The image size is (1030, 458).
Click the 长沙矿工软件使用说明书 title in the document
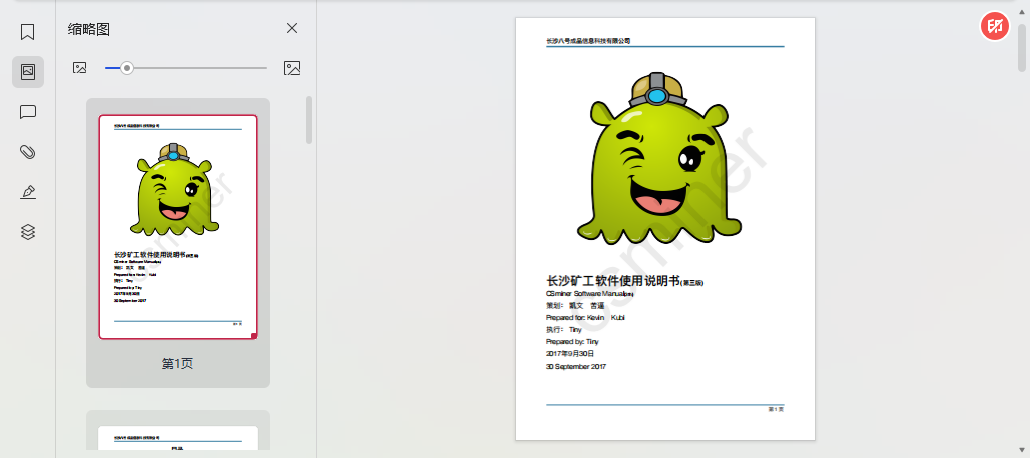pyautogui.click(x=612, y=281)
